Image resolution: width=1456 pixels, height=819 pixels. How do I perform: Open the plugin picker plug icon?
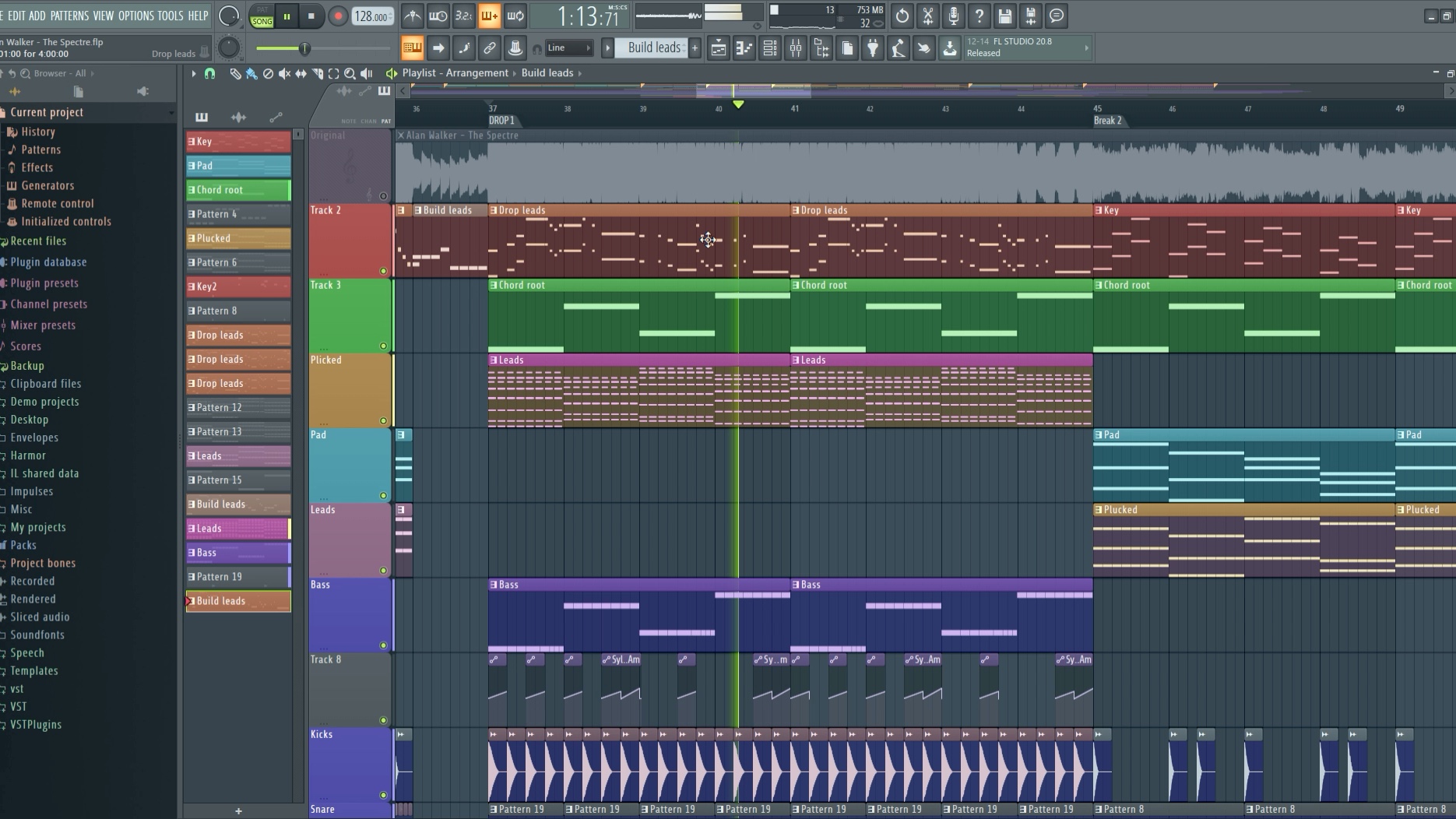click(872, 48)
